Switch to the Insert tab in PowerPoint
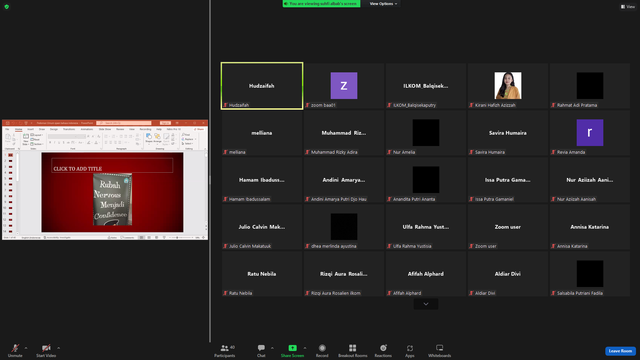Image resolution: width=640 pixels, height=360 pixels. point(30,129)
